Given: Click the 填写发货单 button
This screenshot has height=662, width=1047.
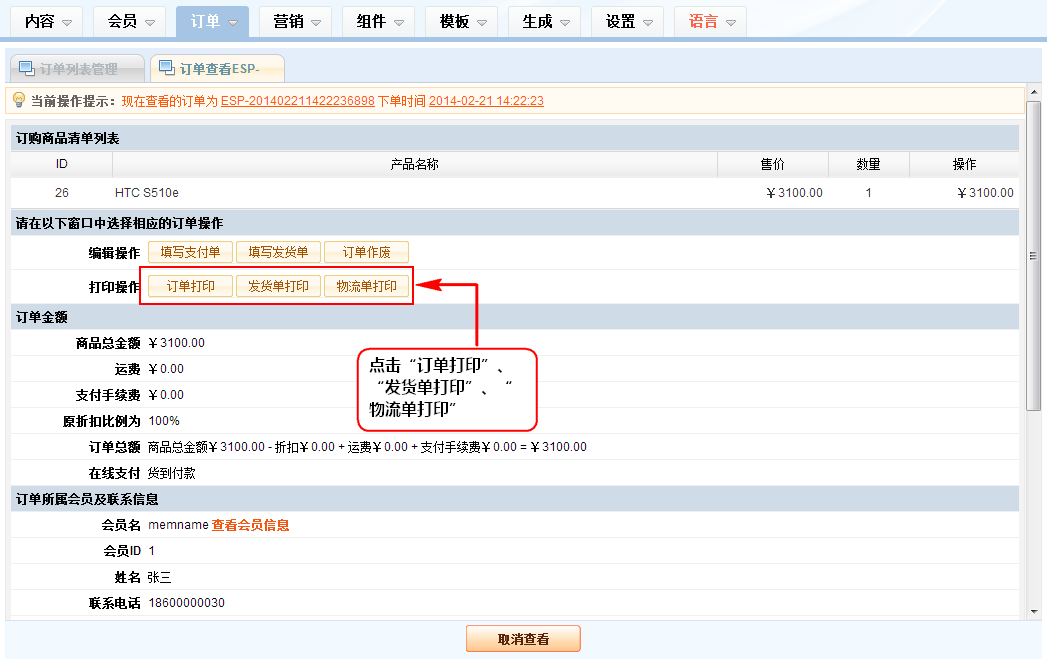Looking at the screenshot, I should point(278,252).
